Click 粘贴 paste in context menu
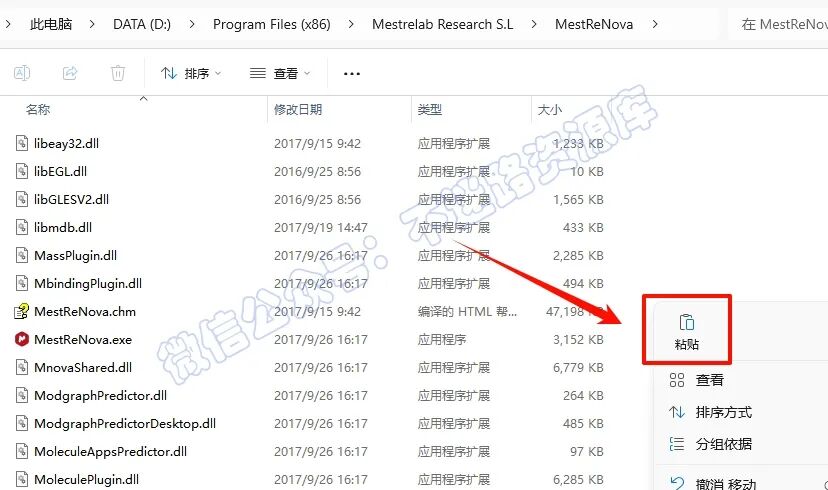This screenshot has height=490, width=828. point(686,331)
